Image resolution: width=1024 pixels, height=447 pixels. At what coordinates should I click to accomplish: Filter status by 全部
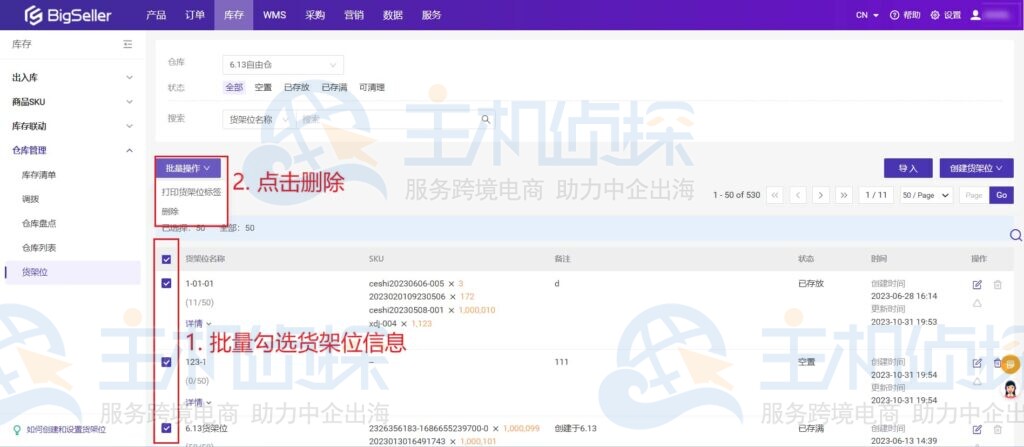234,87
